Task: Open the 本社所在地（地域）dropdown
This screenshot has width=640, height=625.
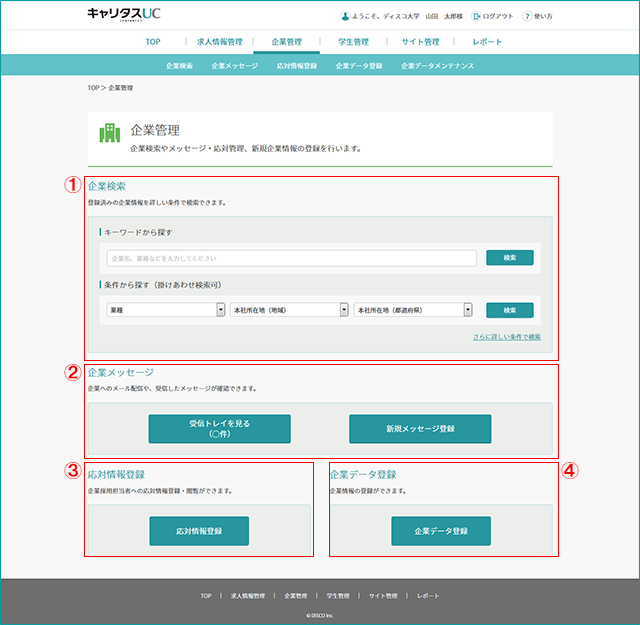Action: (x=289, y=310)
